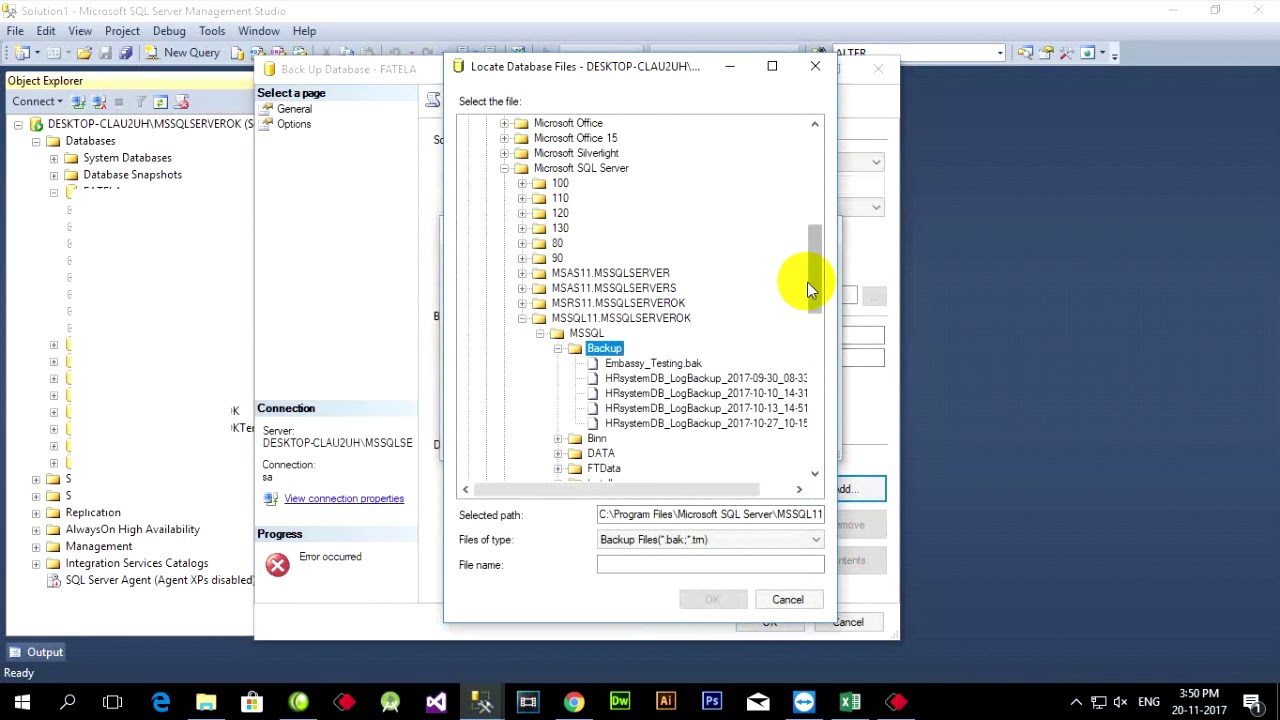Collapse the MSSQL11.MSSQLSERVEROK folder node

522,318
